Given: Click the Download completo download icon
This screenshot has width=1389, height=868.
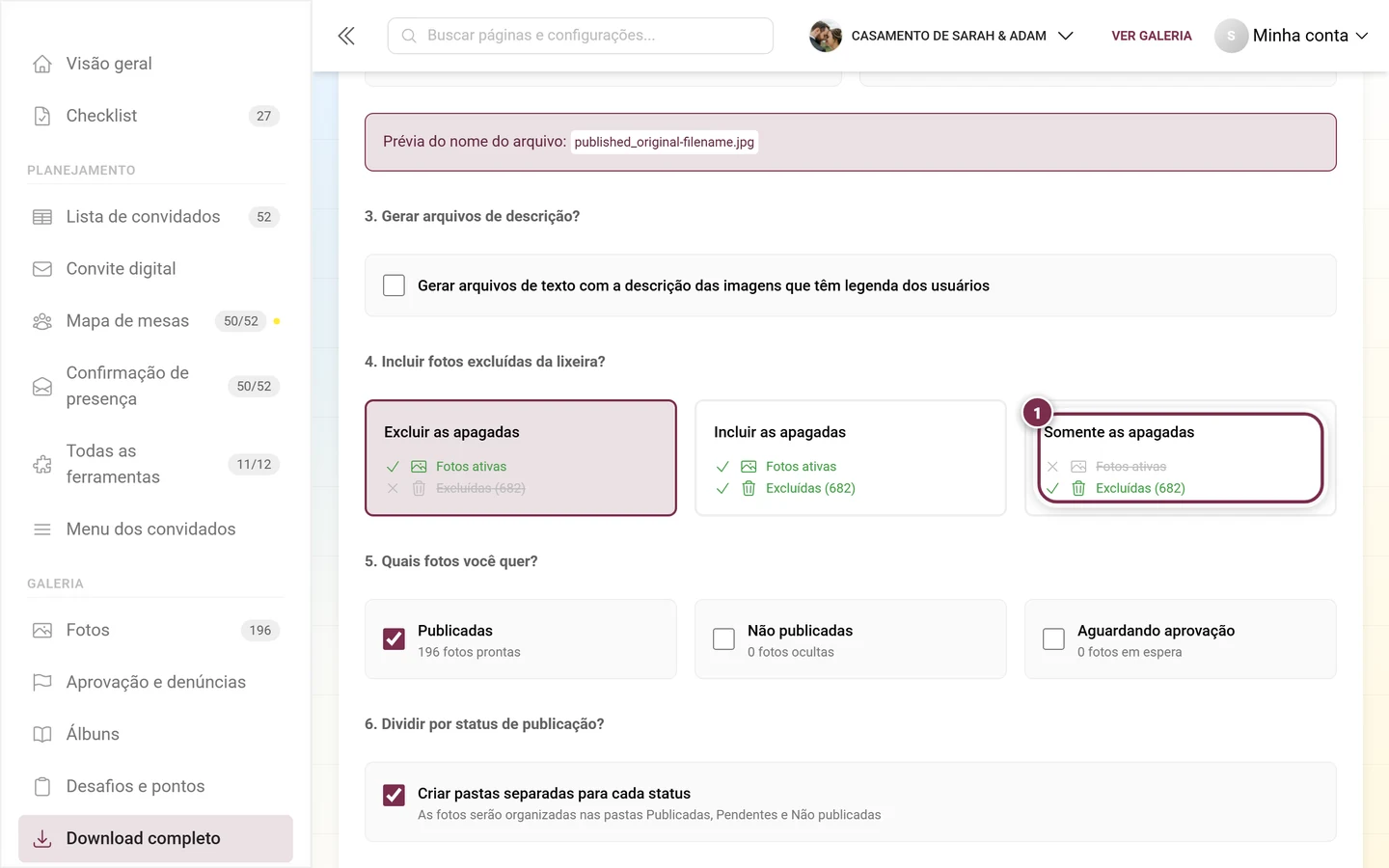Looking at the screenshot, I should tap(42, 839).
